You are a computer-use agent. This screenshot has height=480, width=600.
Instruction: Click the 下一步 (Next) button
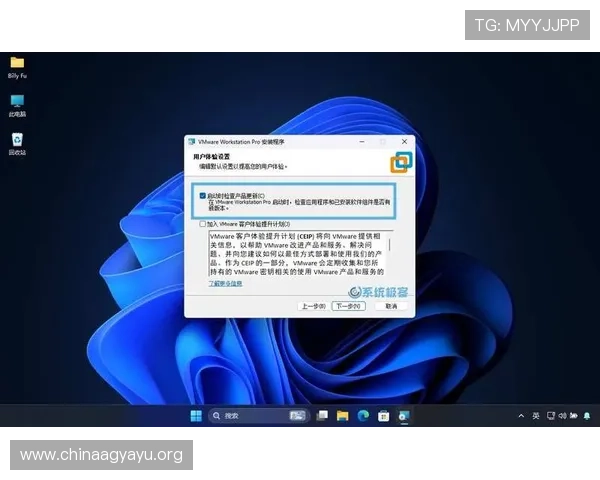click(x=349, y=306)
